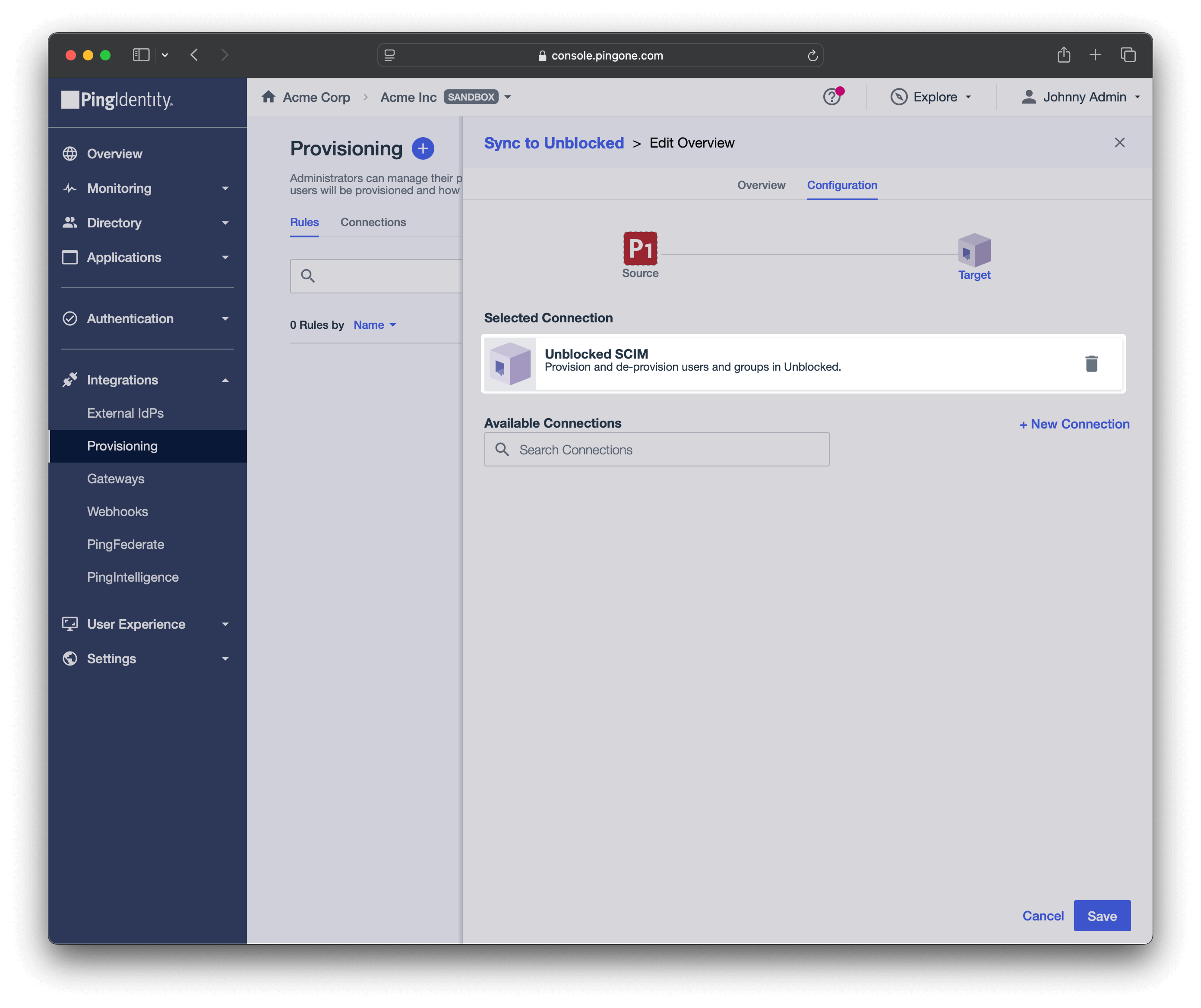The height and width of the screenshot is (1008, 1201).
Task: Click the Unblocked SCIM cube thumbnail
Action: coord(510,364)
